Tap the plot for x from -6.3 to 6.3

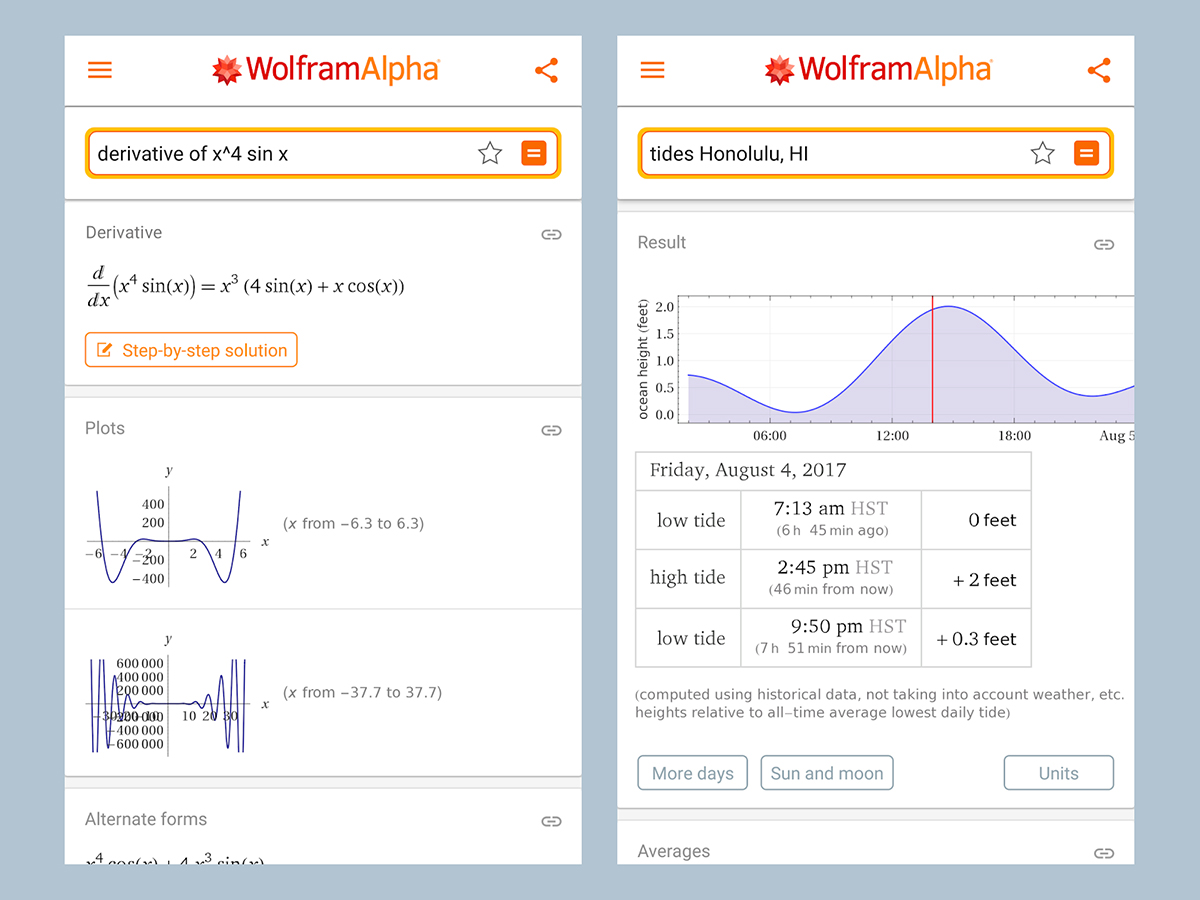(168, 537)
